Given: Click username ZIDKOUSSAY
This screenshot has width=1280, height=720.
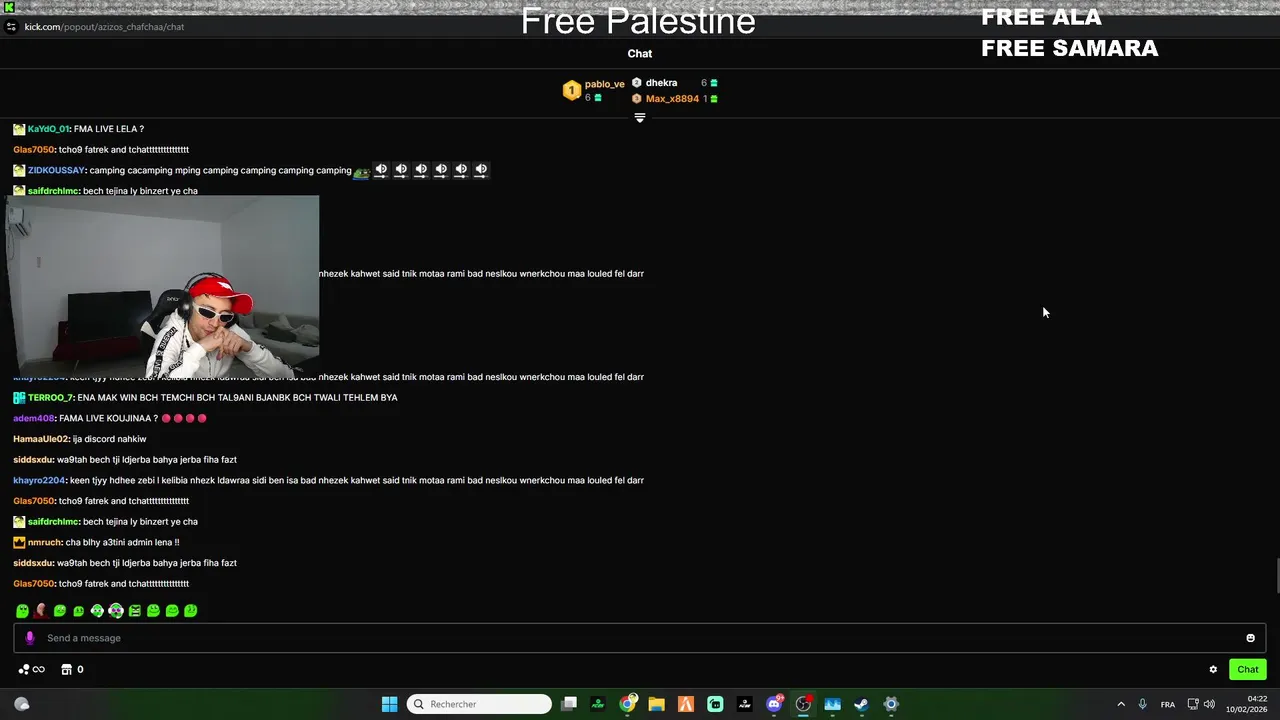Looking at the screenshot, I should [56, 171].
